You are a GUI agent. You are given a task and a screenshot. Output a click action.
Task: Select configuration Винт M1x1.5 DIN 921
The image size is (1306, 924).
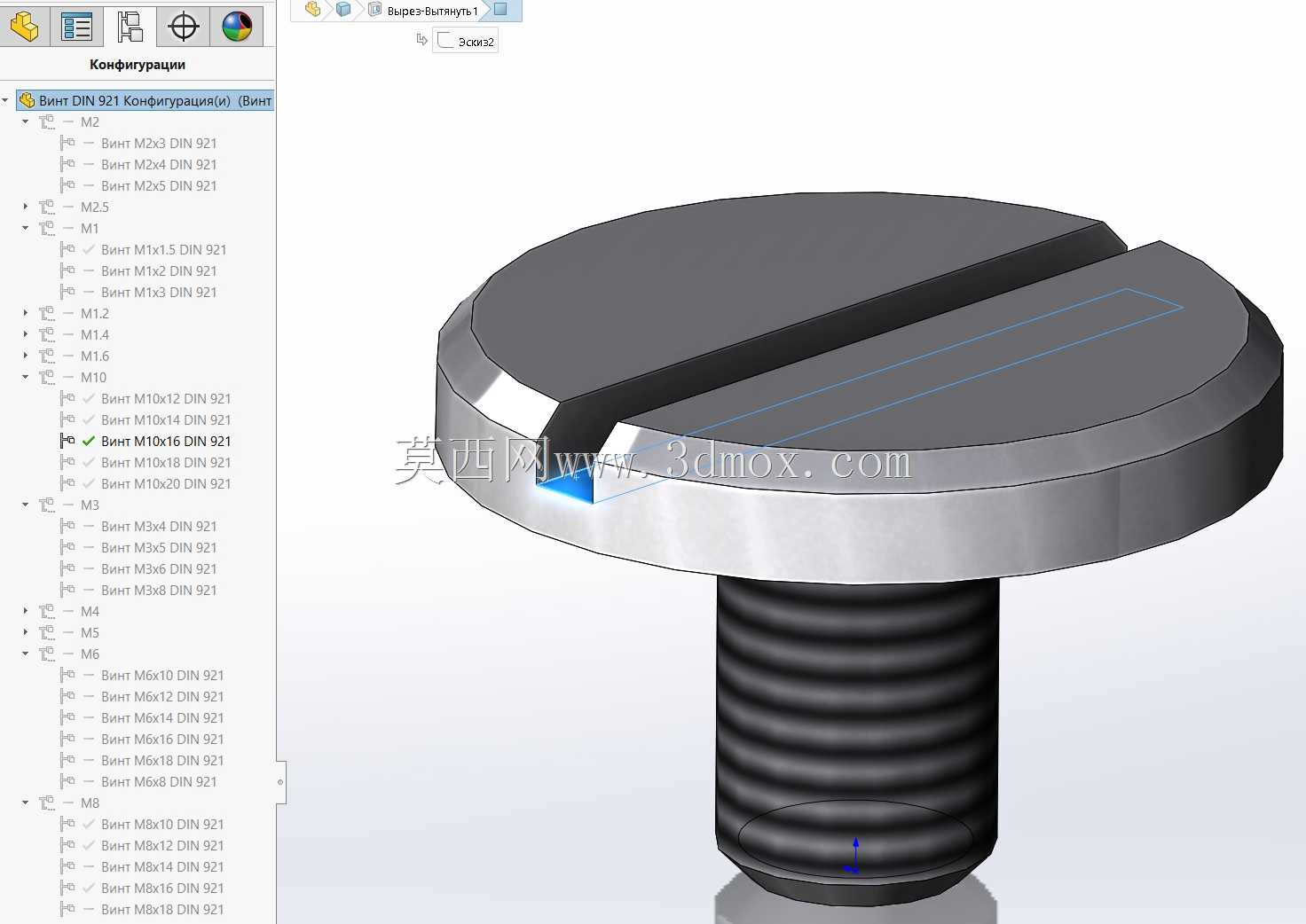point(164,249)
